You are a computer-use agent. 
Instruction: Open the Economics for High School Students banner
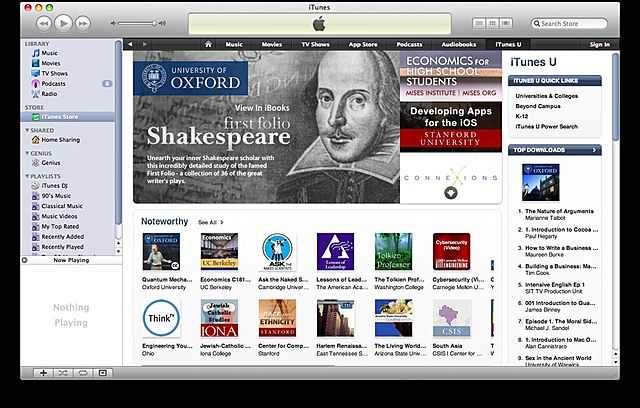click(451, 76)
